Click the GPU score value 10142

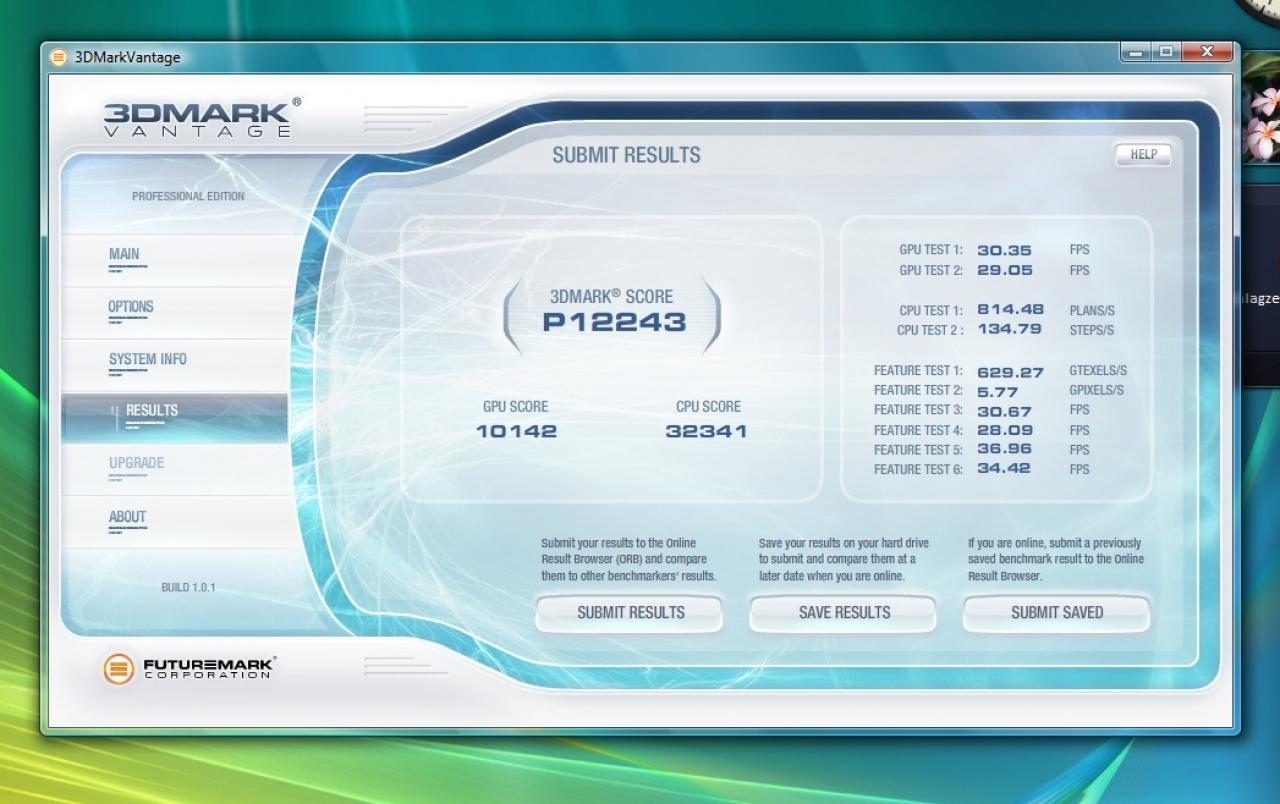click(516, 431)
